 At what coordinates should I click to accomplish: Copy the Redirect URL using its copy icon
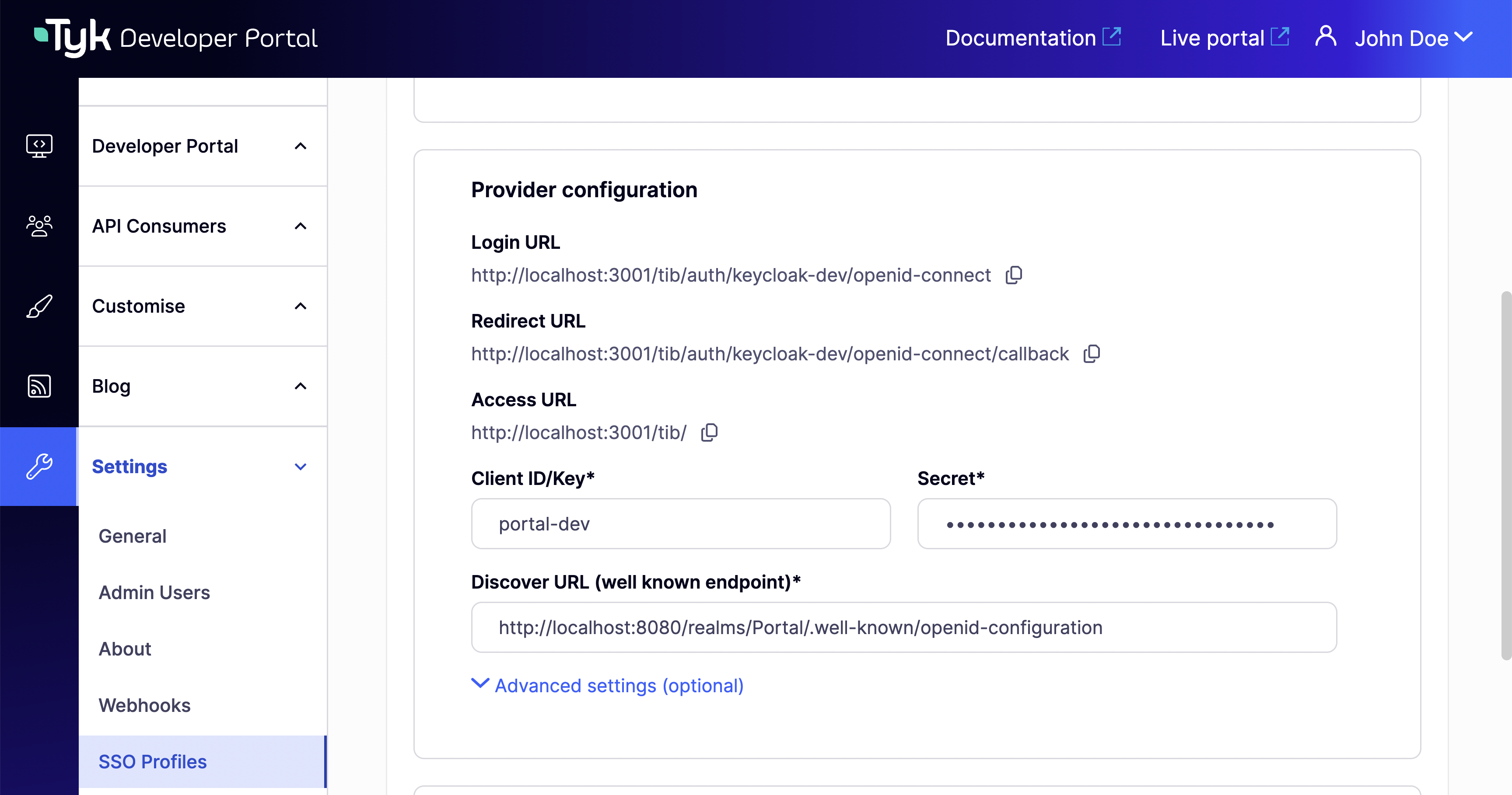[1092, 353]
